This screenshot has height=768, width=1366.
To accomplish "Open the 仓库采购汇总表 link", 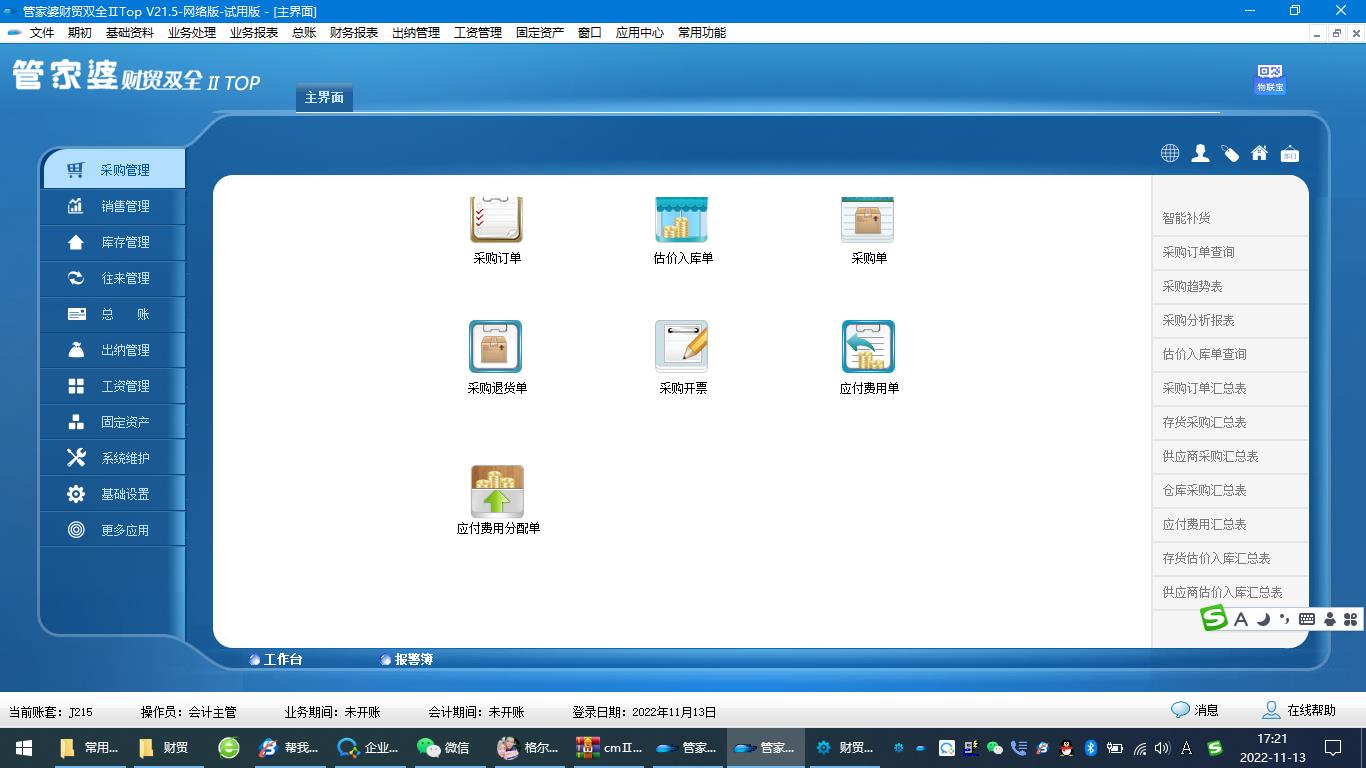I will pos(1204,490).
